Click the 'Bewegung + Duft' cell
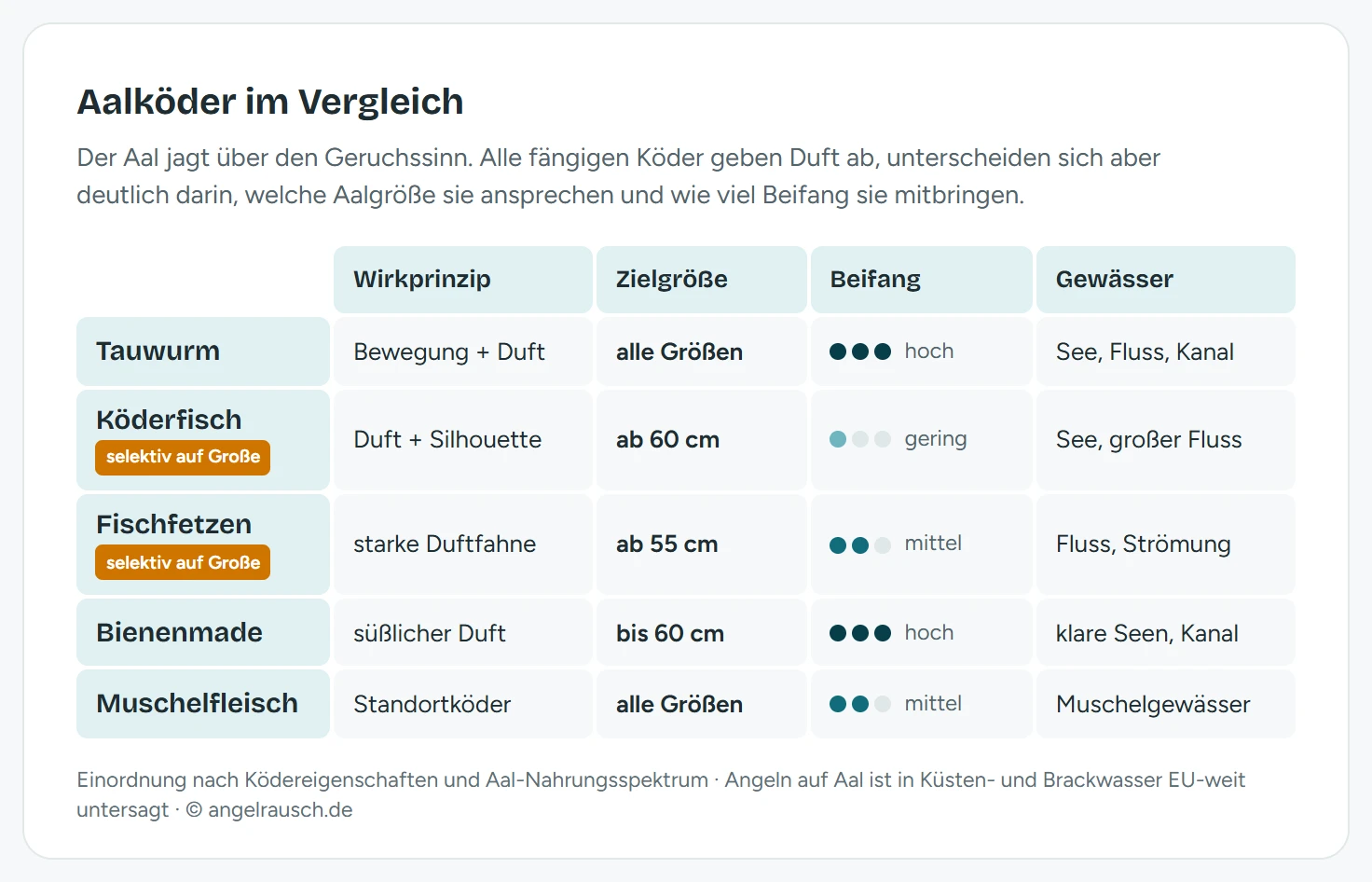Screen dimensions: 1372x882 [x=463, y=351]
